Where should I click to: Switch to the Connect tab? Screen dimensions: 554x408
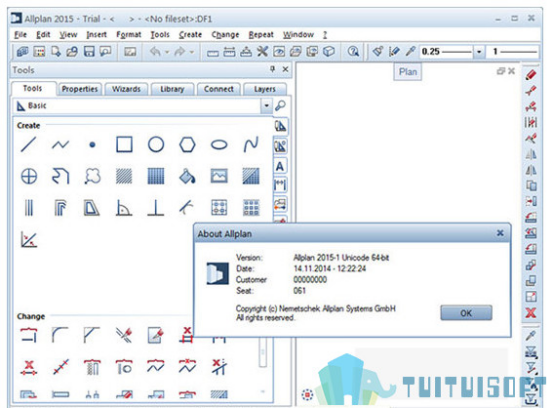pos(218,89)
